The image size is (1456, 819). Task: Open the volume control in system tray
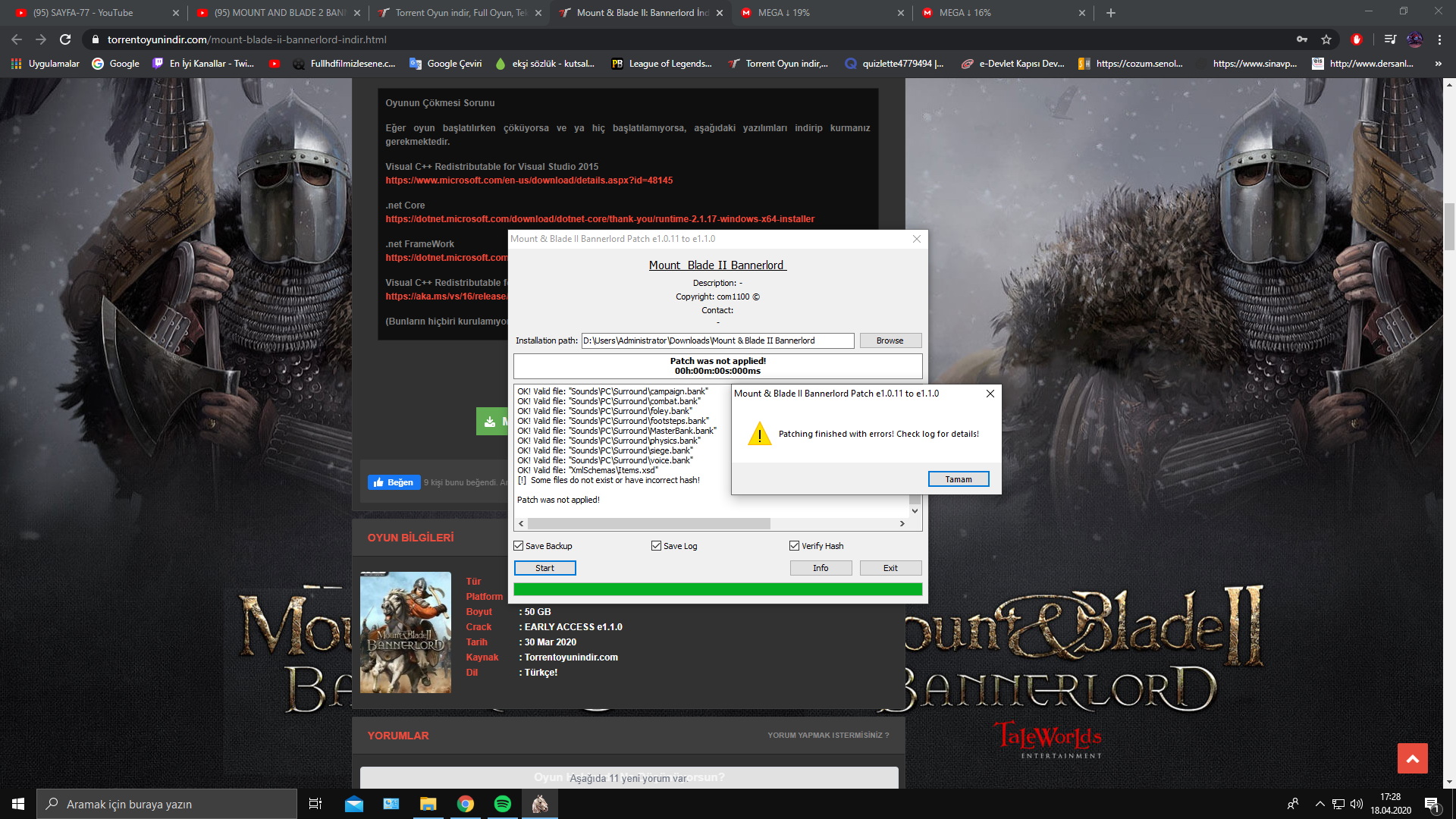click(1357, 804)
